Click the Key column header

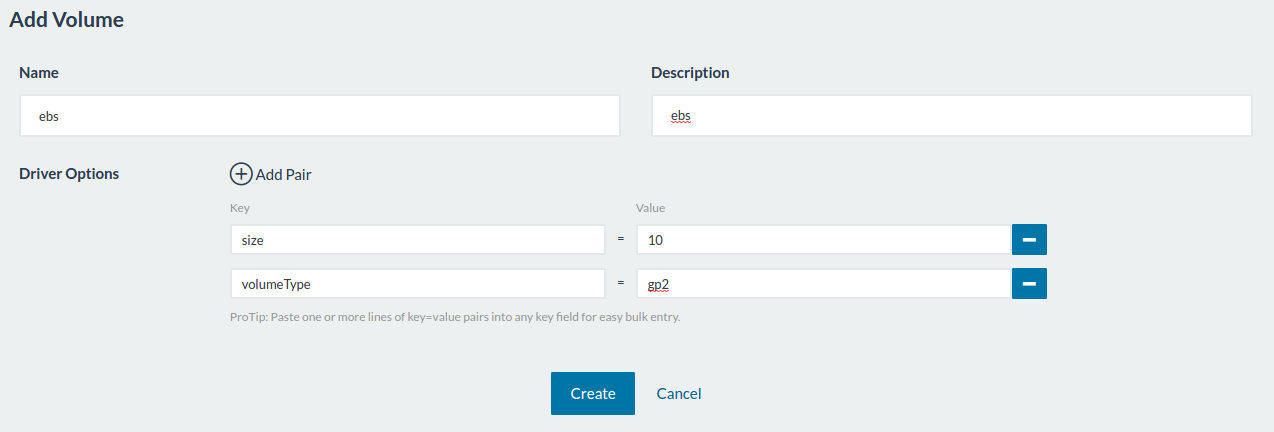pos(239,208)
